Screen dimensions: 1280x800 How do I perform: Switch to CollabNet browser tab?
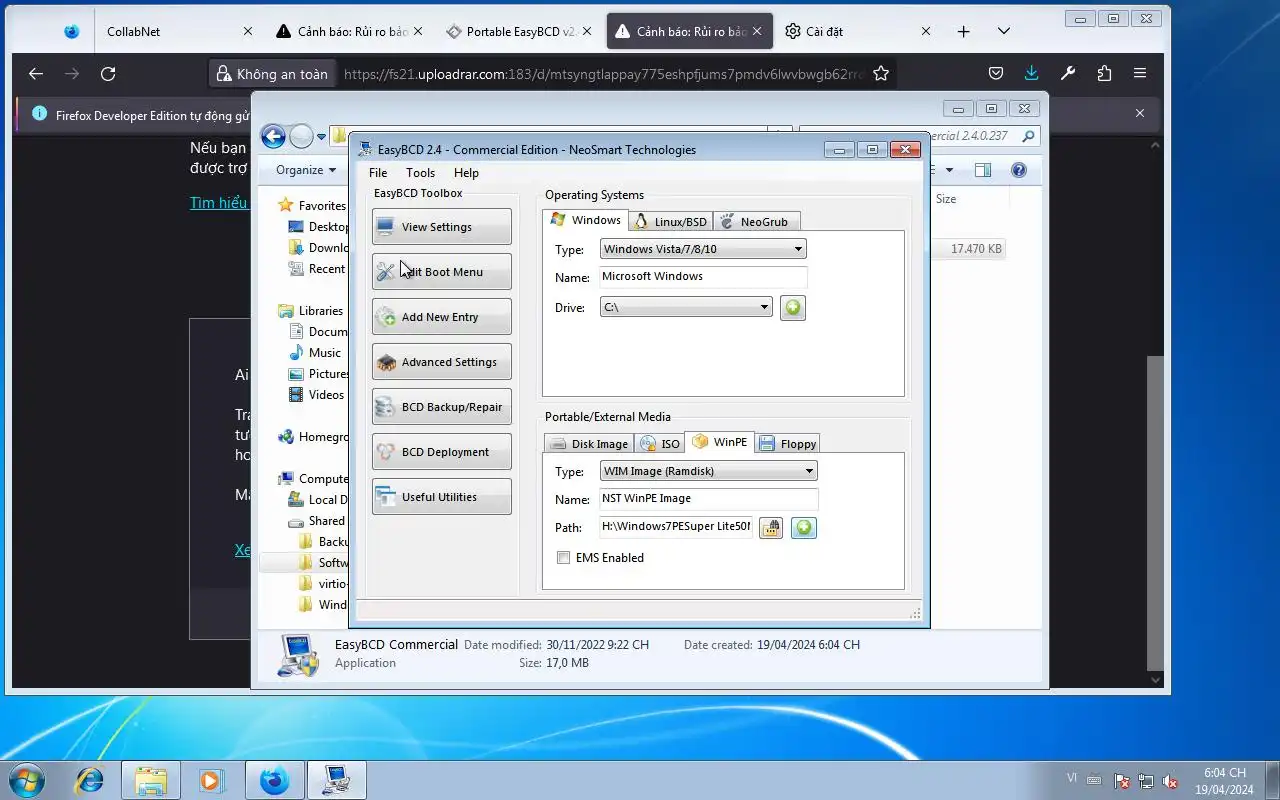(x=180, y=31)
